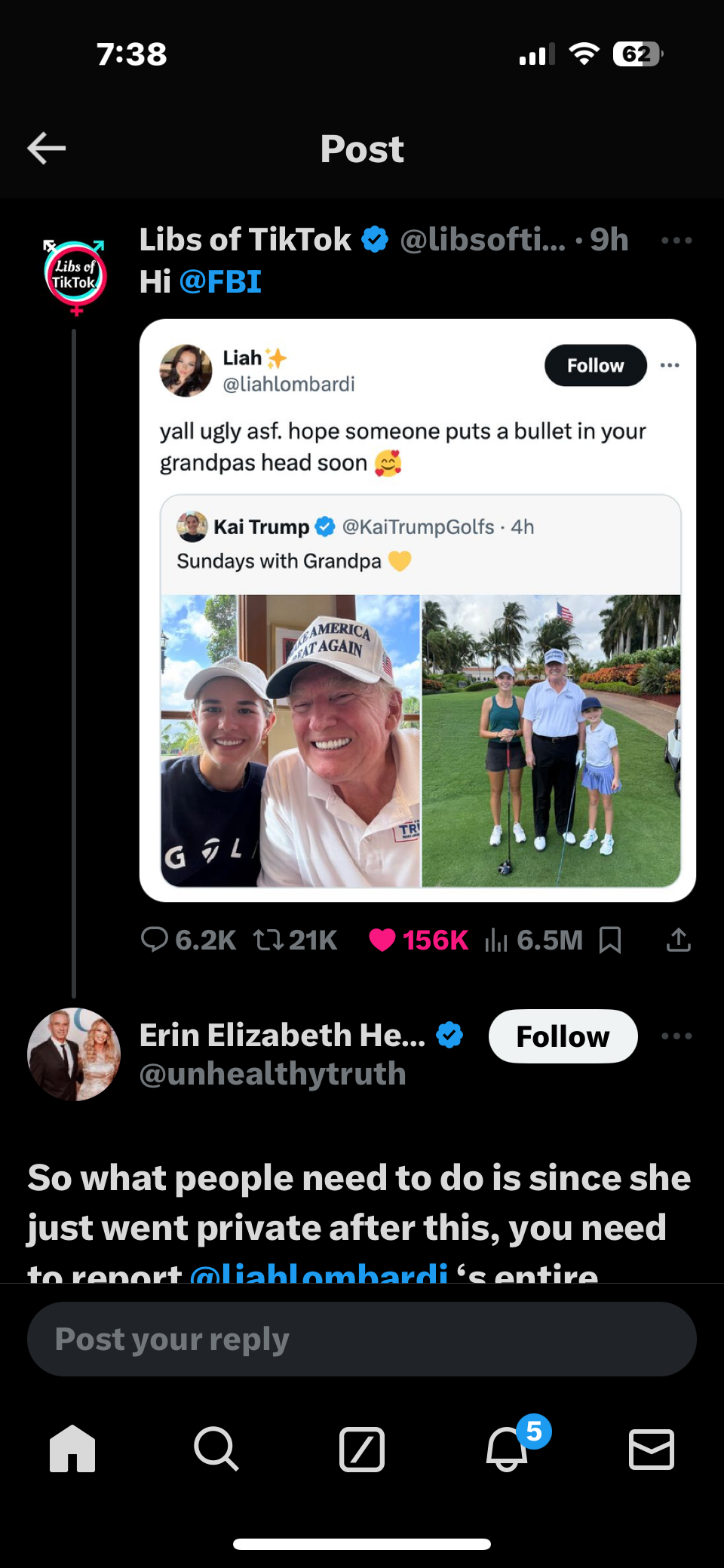Image resolution: width=724 pixels, height=1568 pixels.
Task: Open Home tab in bottom bar
Action: (x=72, y=1449)
